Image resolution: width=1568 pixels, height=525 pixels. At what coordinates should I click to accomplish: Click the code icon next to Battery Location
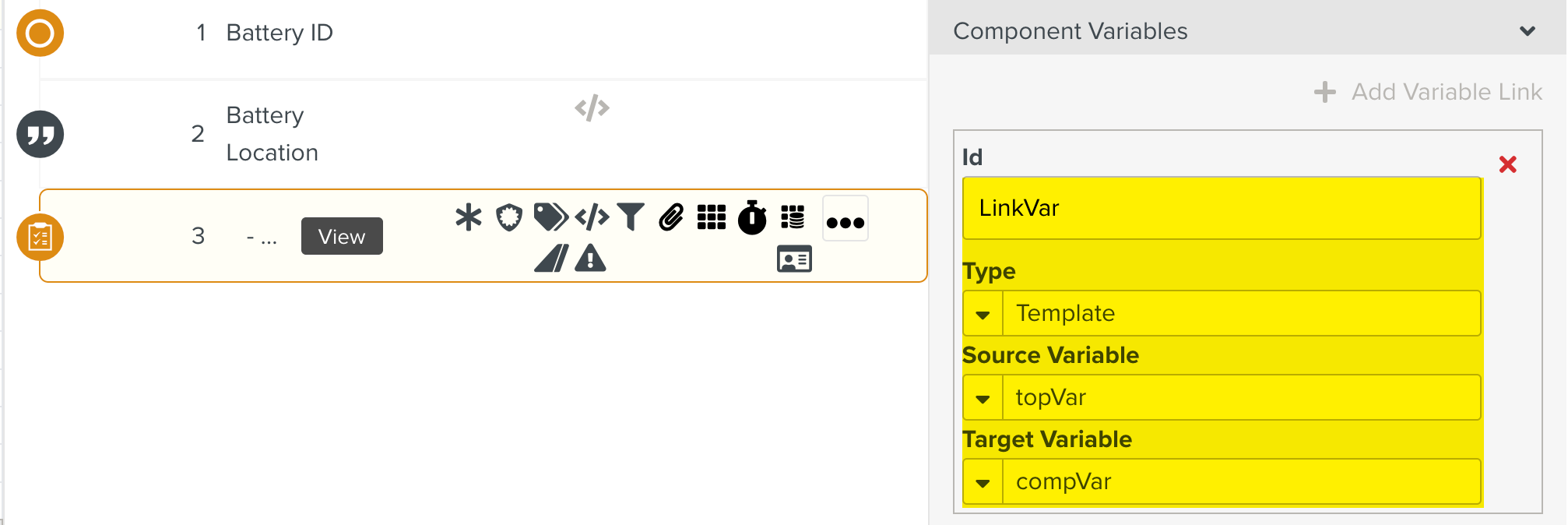click(592, 107)
